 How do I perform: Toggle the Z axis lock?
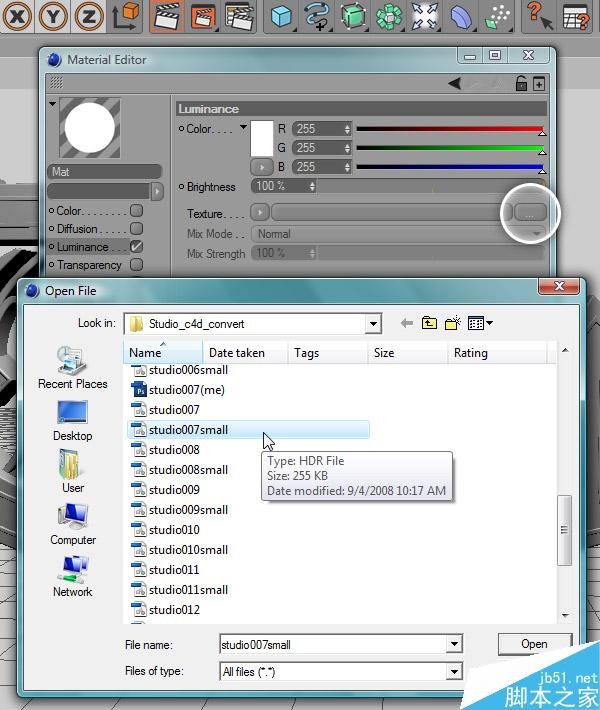89,16
